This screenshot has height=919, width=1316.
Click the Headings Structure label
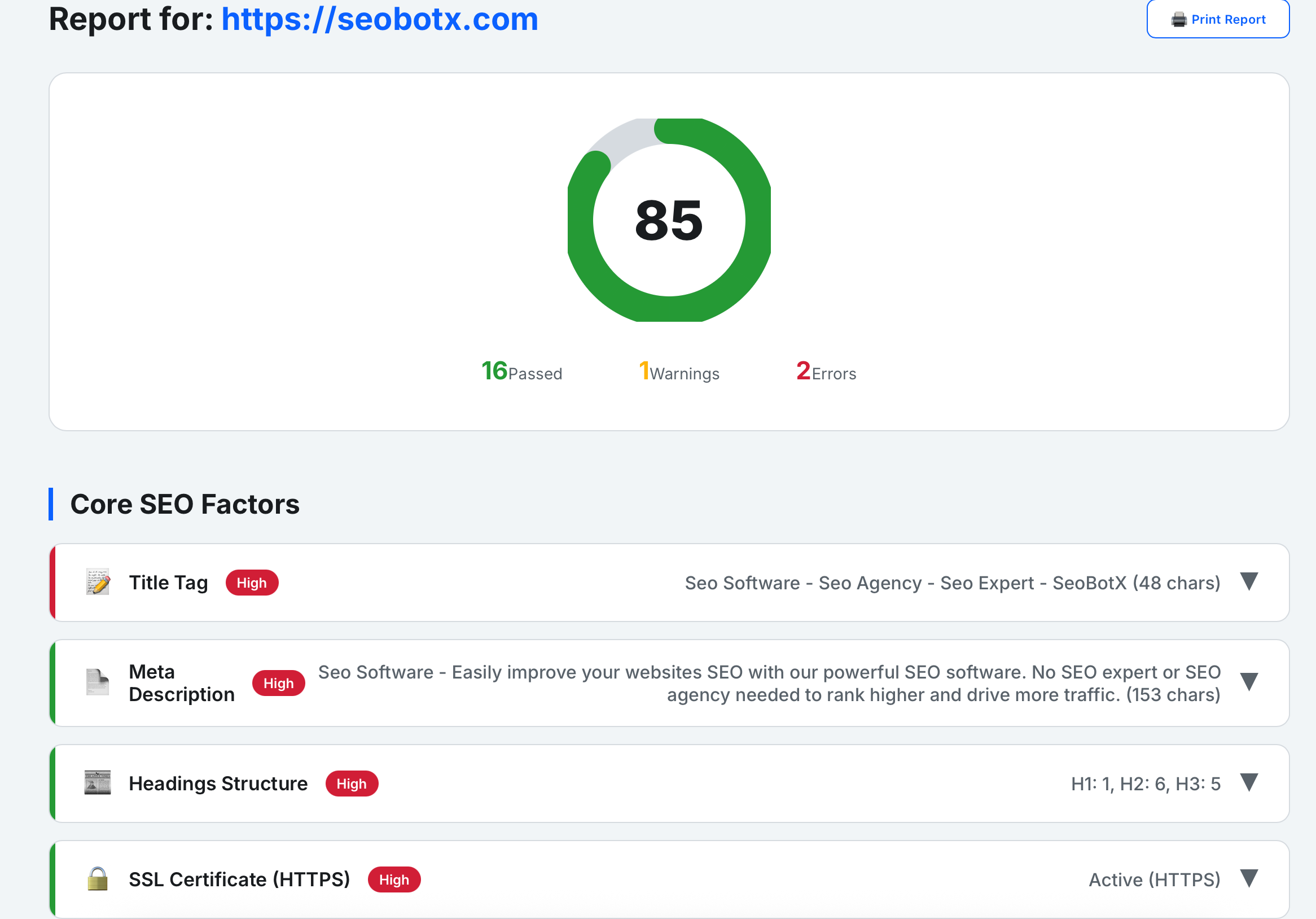tap(218, 784)
